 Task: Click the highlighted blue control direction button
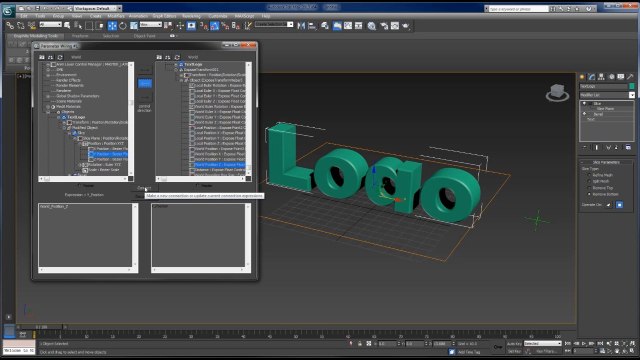coord(145,84)
